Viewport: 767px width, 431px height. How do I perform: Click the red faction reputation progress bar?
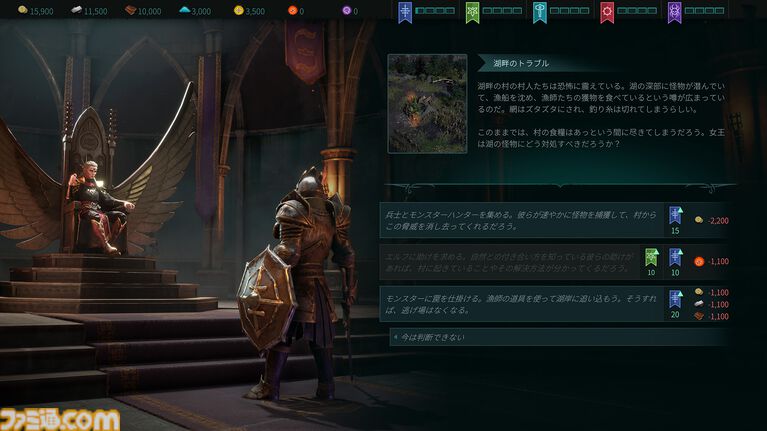pyautogui.click(x=637, y=11)
